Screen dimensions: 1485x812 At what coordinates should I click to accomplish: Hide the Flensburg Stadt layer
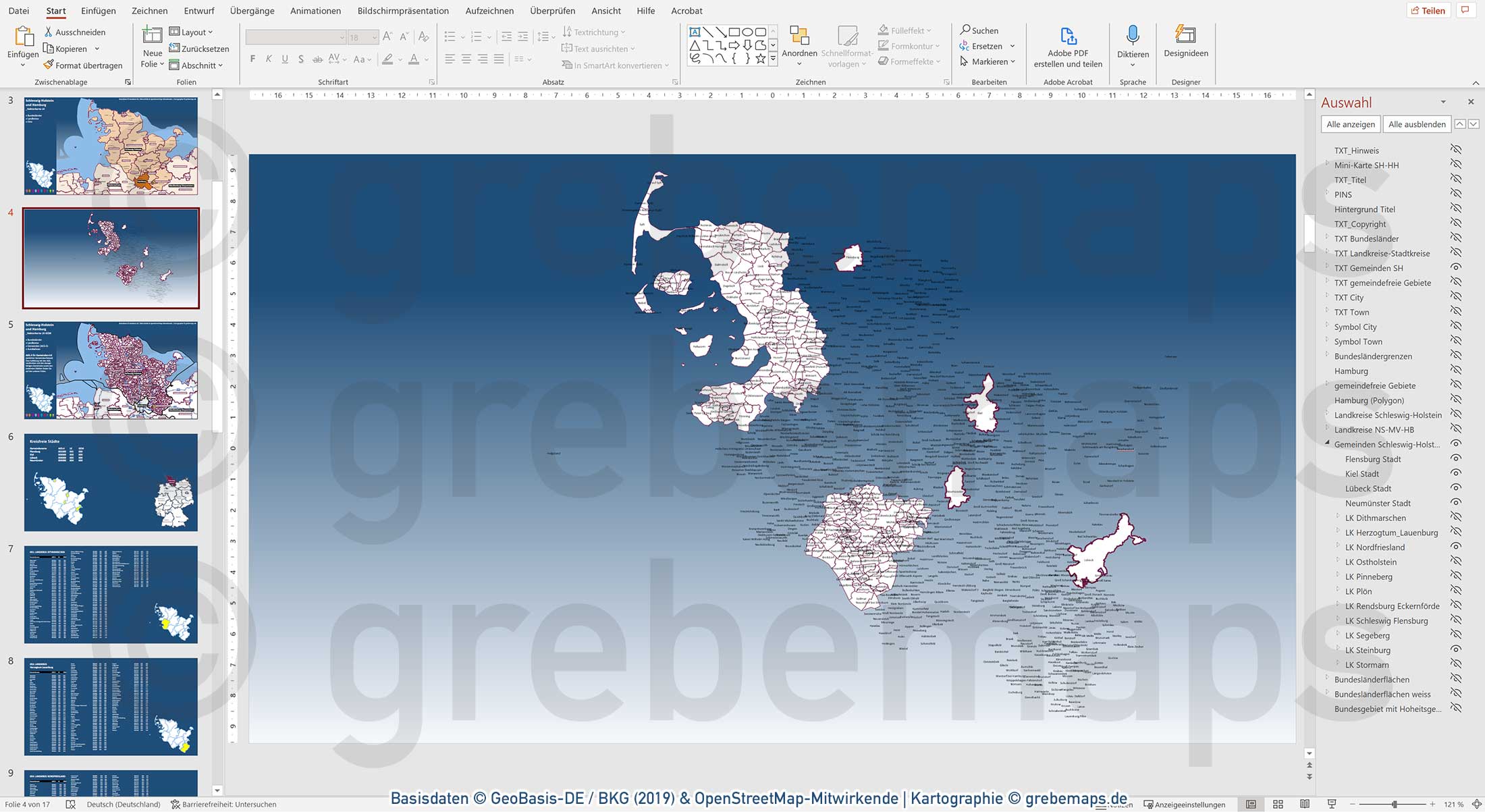(1455, 459)
